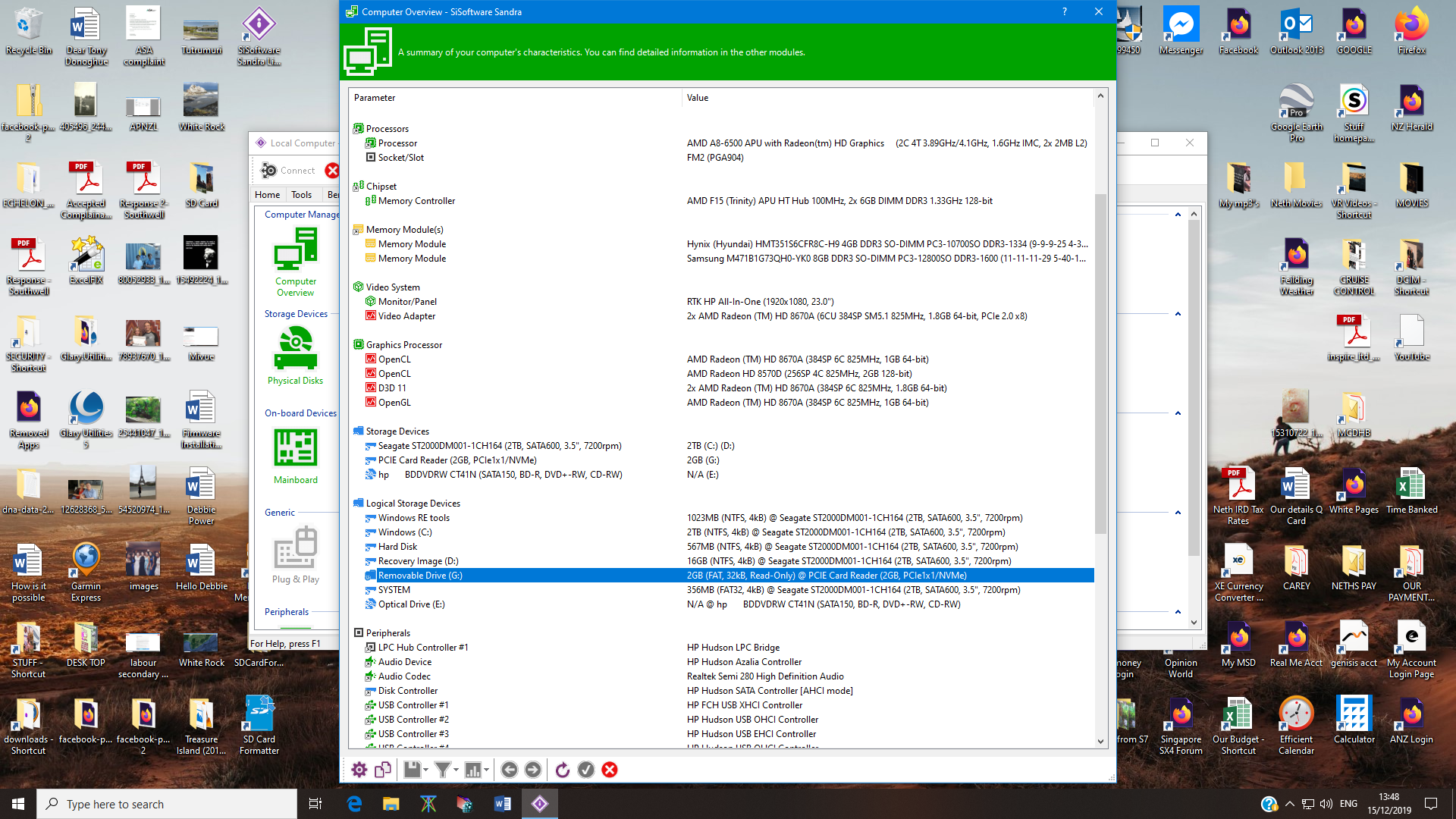Select the Windows (C:) row

point(405,532)
